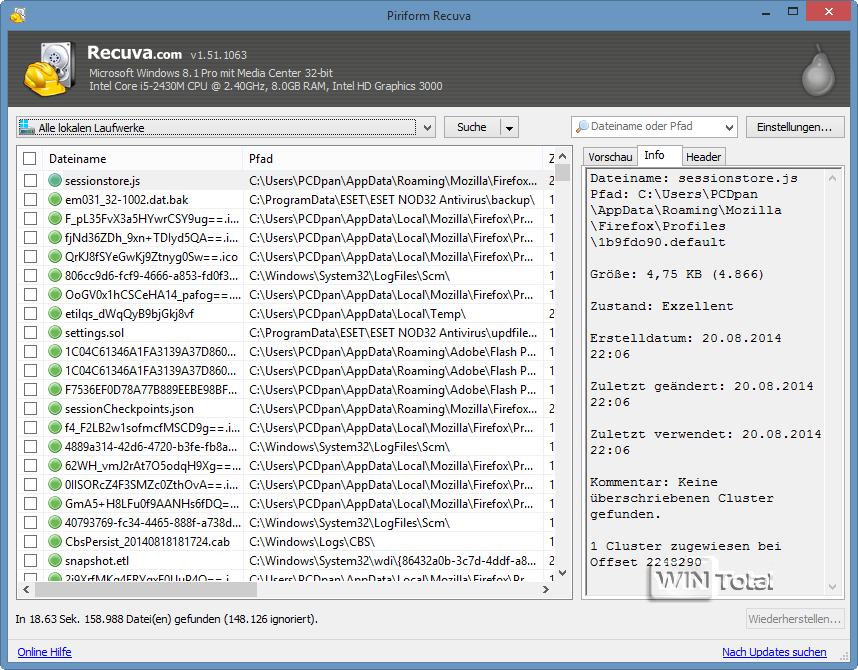Open the Header tab
Viewport: 858px width, 670px height.
pyautogui.click(x=703, y=157)
